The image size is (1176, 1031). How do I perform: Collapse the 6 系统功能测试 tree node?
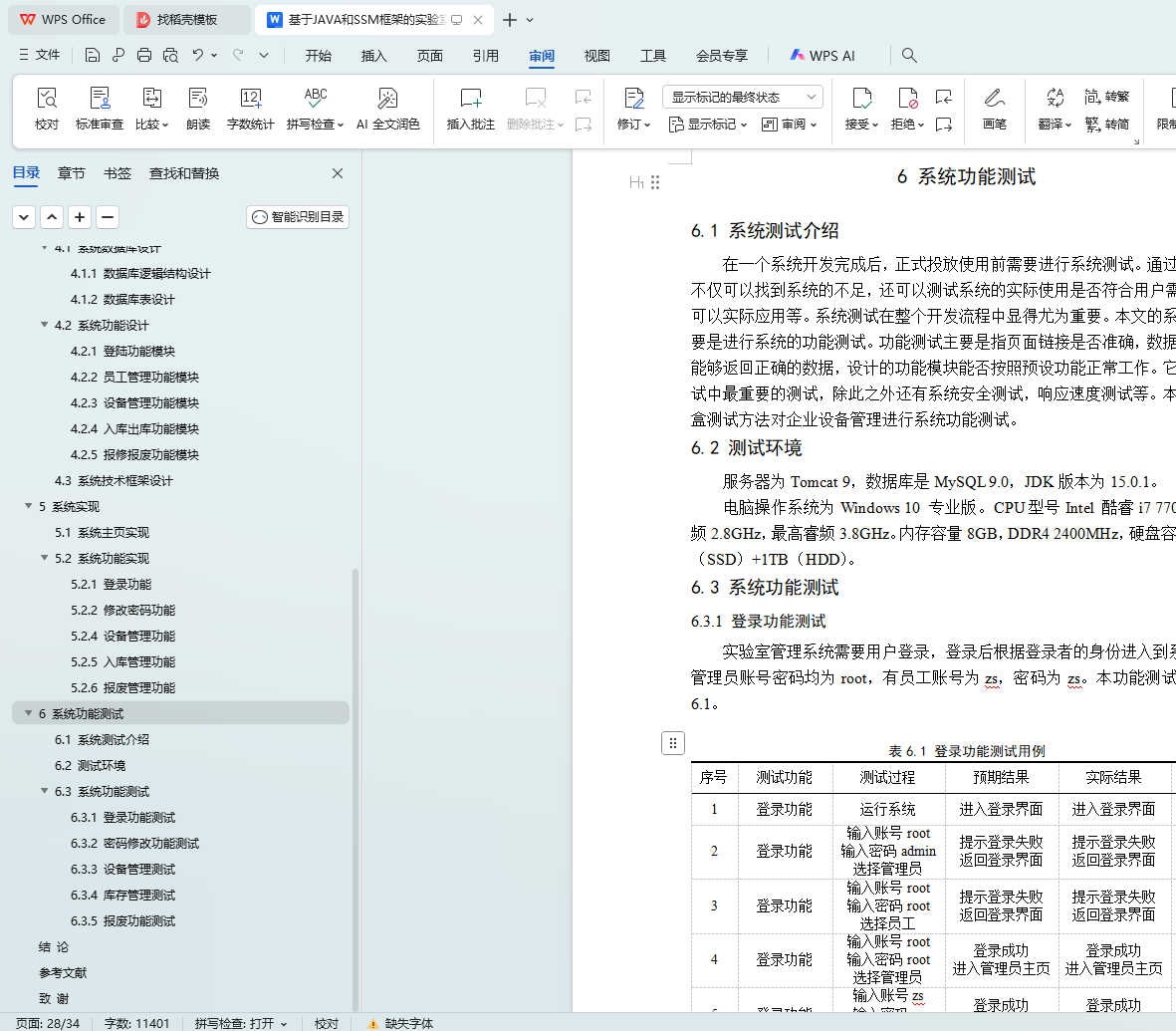coord(29,713)
